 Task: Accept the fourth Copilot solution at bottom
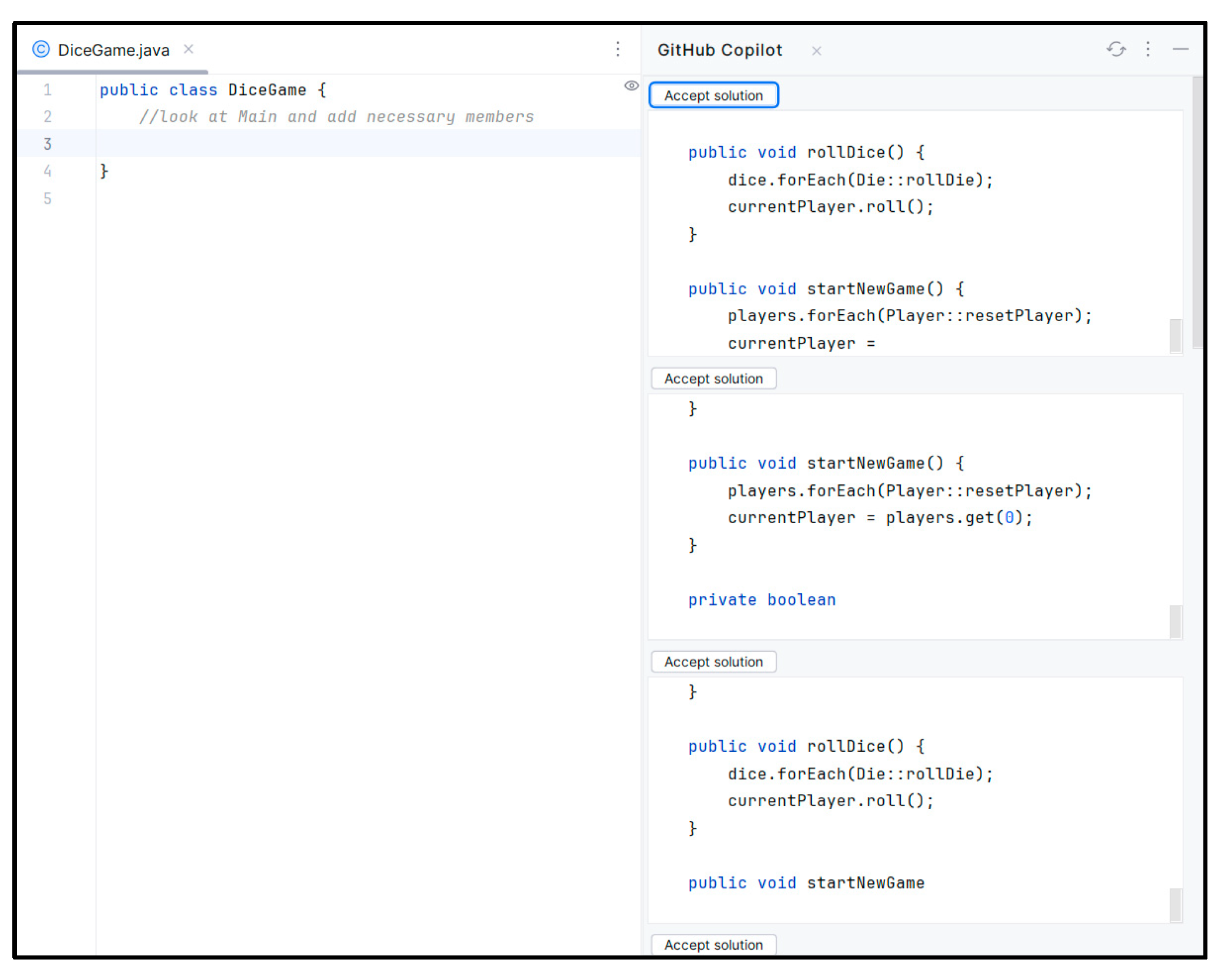point(713,944)
